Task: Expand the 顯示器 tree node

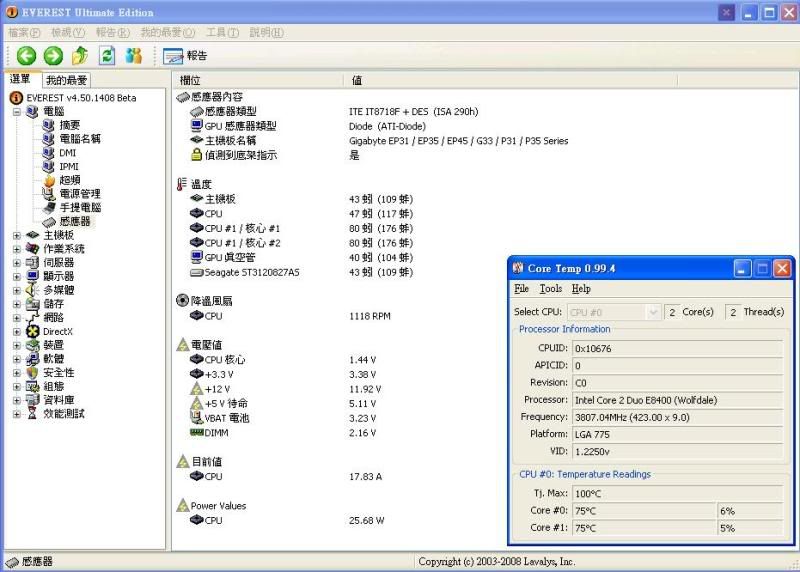Action: (x=17, y=277)
